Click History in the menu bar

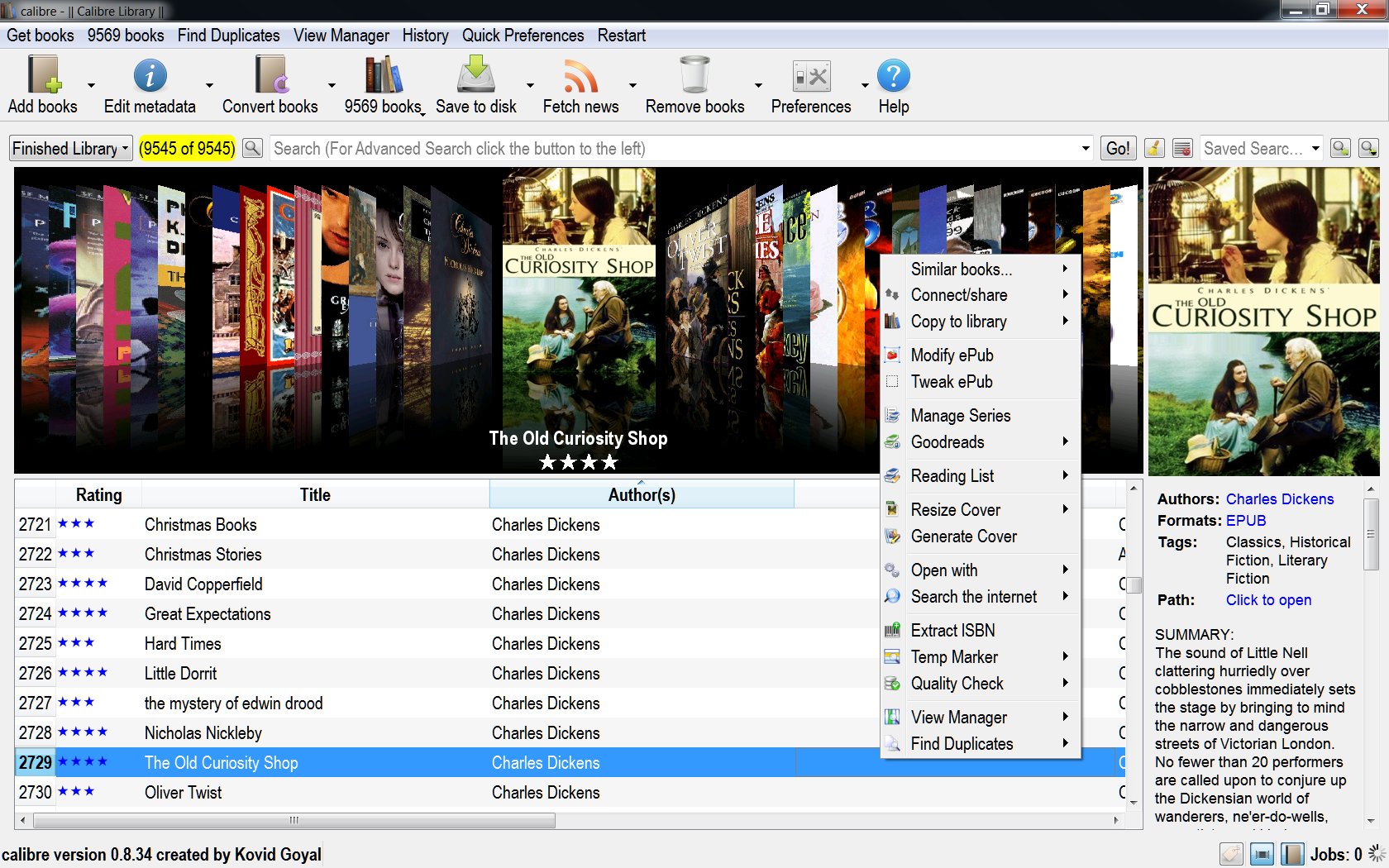click(425, 36)
